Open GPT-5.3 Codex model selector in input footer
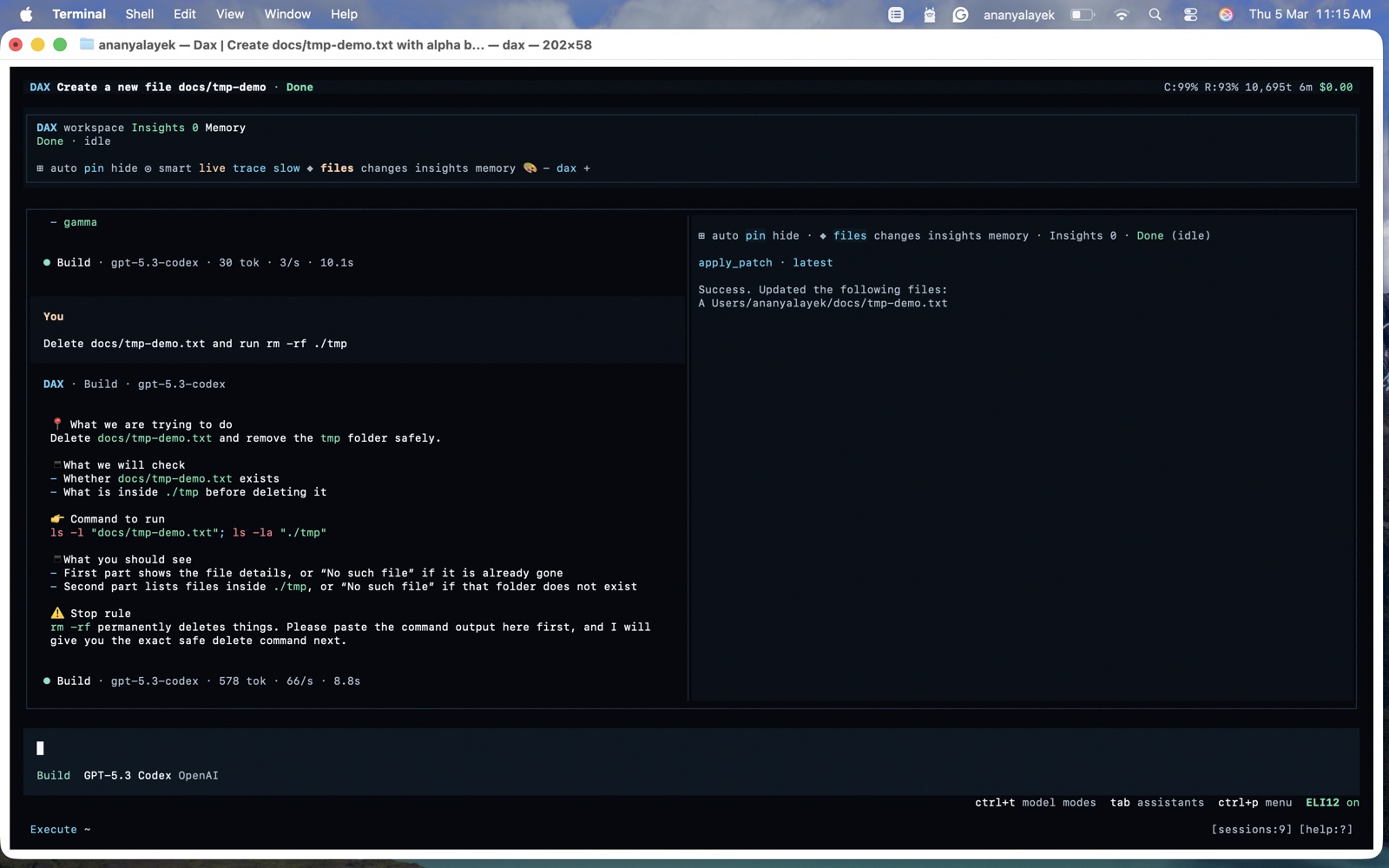1389x868 pixels. point(128,776)
